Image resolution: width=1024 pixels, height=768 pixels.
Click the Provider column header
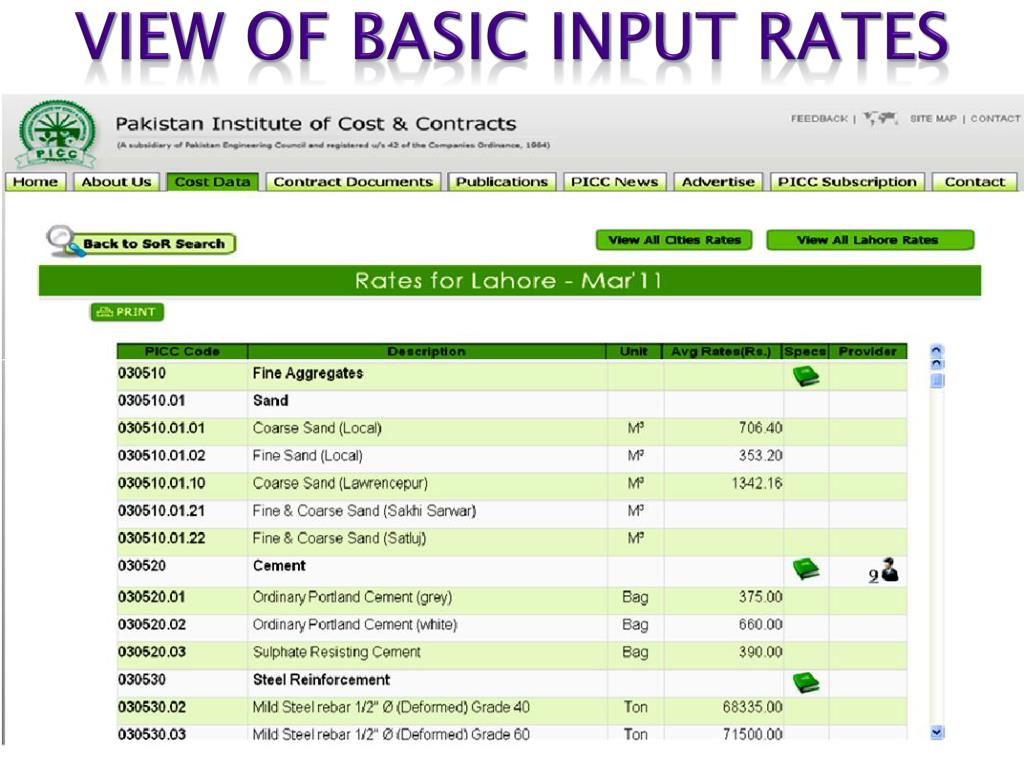868,351
